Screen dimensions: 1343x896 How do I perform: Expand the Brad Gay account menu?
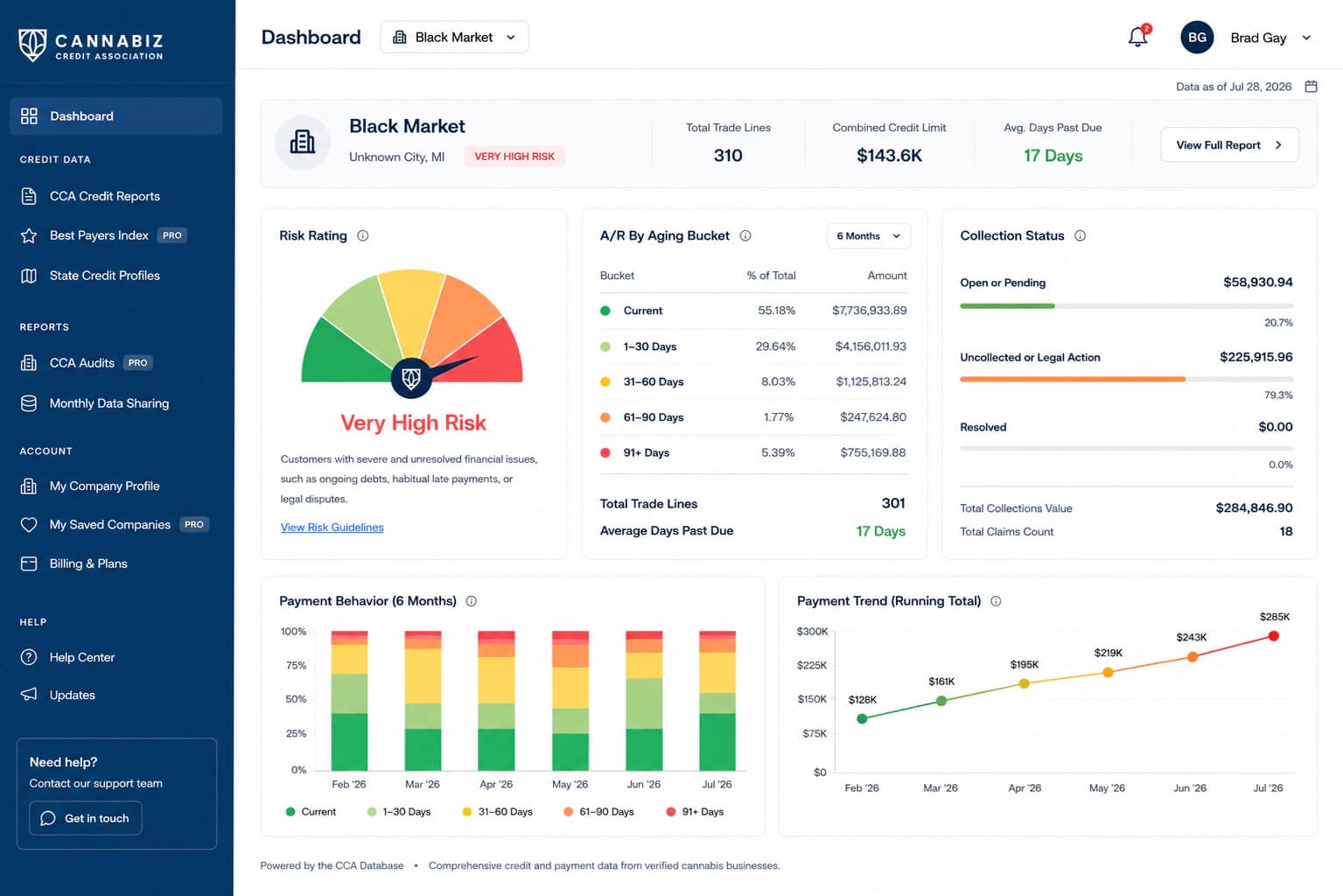pyautogui.click(x=1306, y=38)
